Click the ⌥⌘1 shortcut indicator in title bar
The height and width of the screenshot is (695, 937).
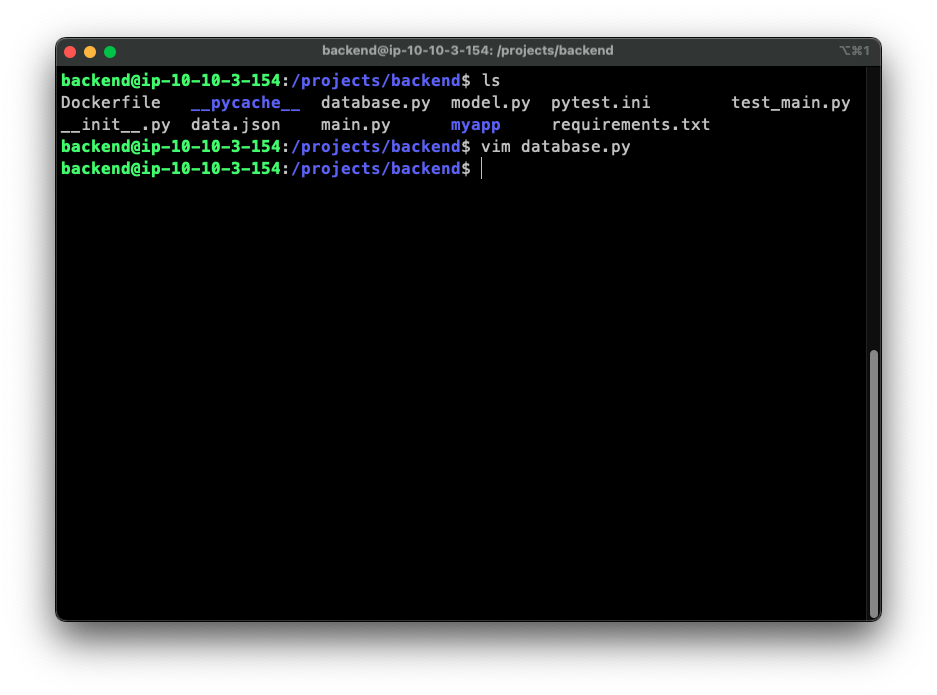click(854, 50)
